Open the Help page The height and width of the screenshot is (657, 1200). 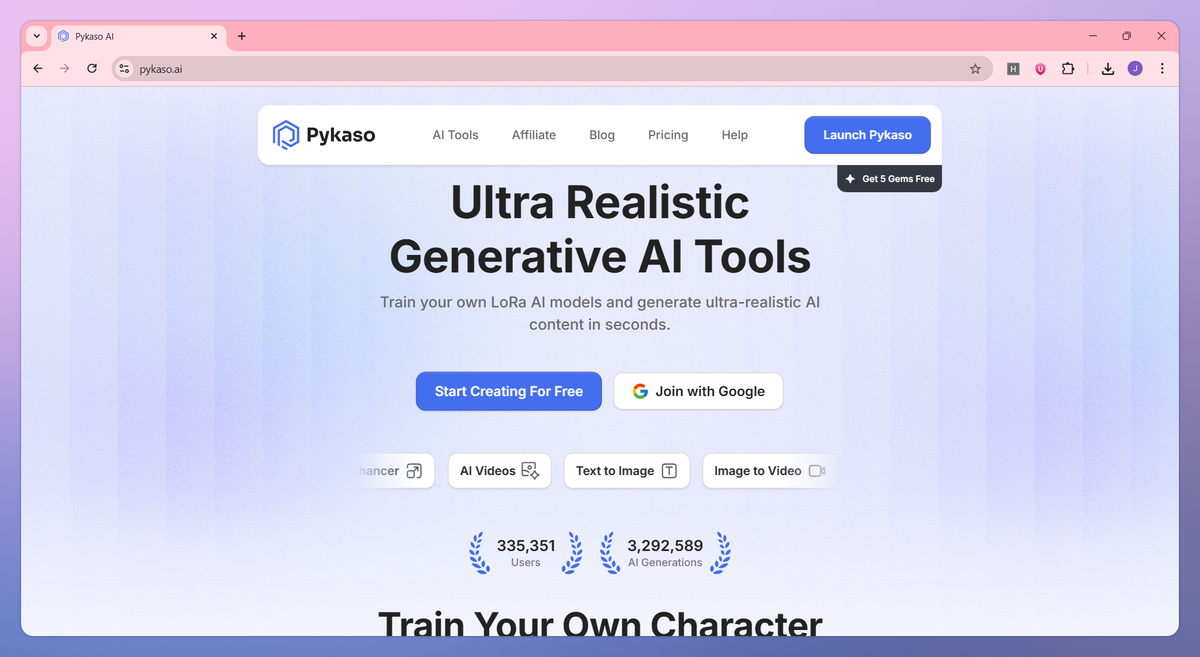[x=735, y=135]
